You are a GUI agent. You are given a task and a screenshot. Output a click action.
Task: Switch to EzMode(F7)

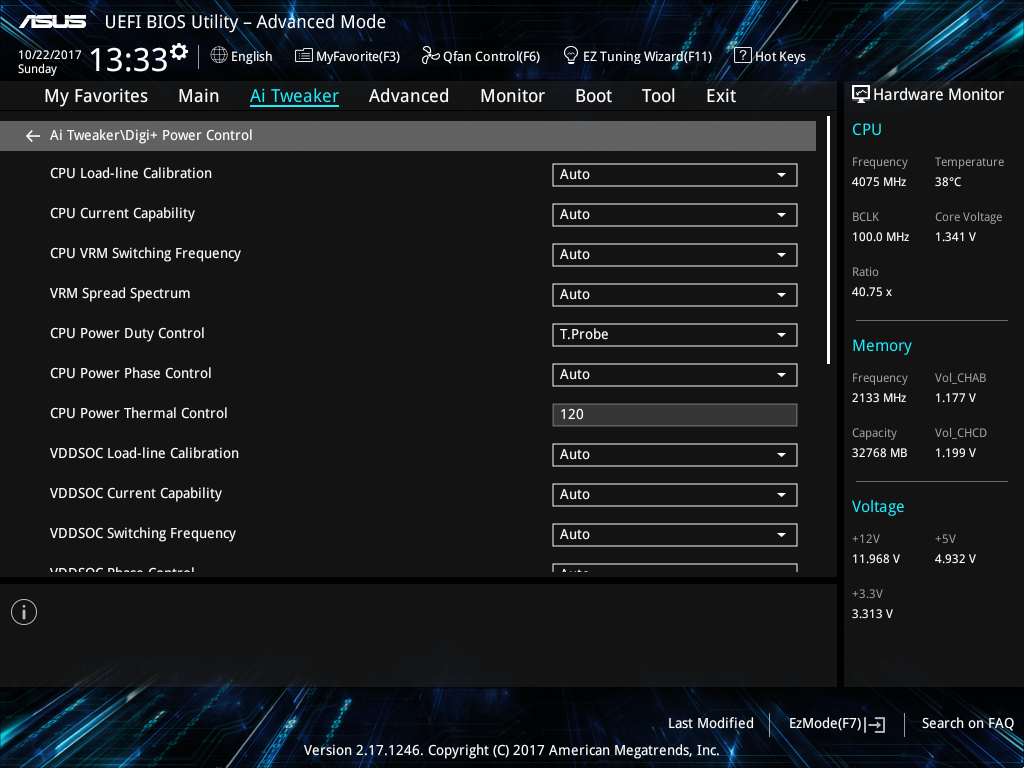pyautogui.click(x=837, y=724)
